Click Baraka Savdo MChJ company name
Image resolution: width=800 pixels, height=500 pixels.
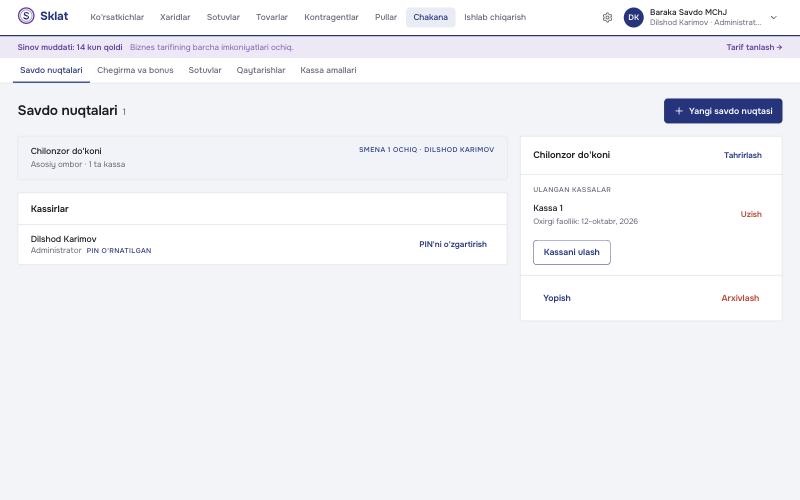(x=688, y=12)
